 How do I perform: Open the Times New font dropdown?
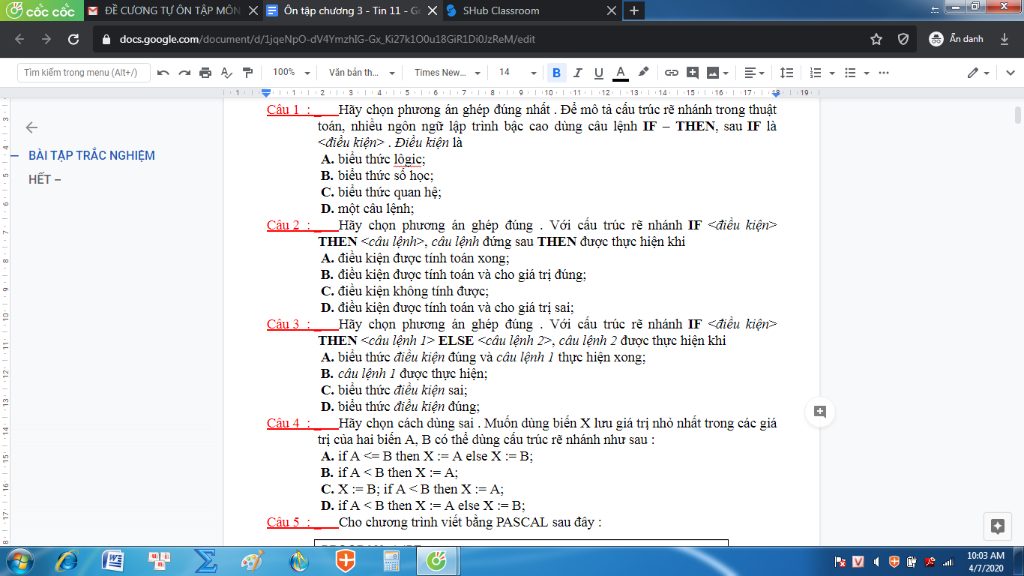click(447, 72)
